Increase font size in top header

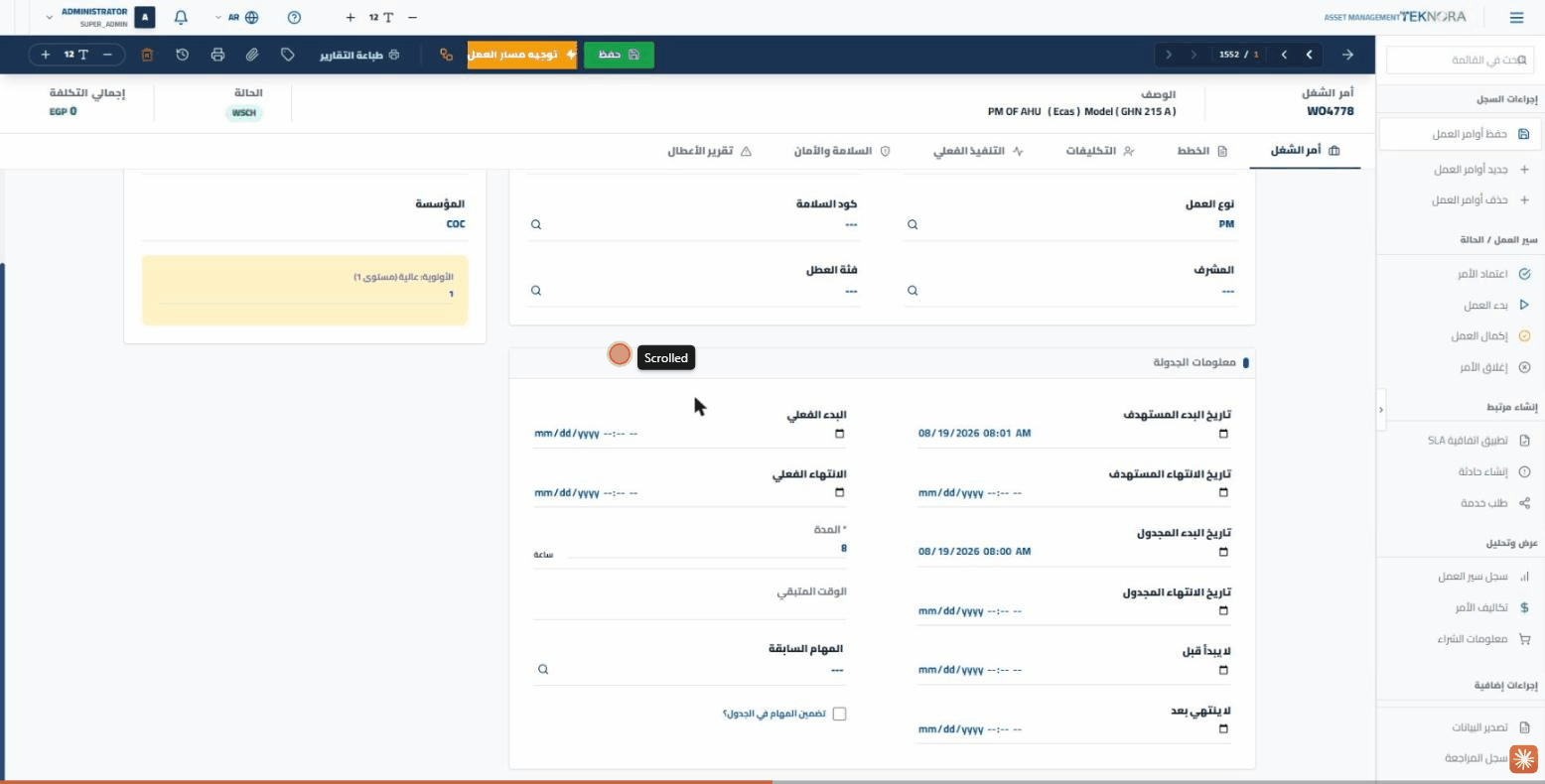pyautogui.click(x=351, y=17)
